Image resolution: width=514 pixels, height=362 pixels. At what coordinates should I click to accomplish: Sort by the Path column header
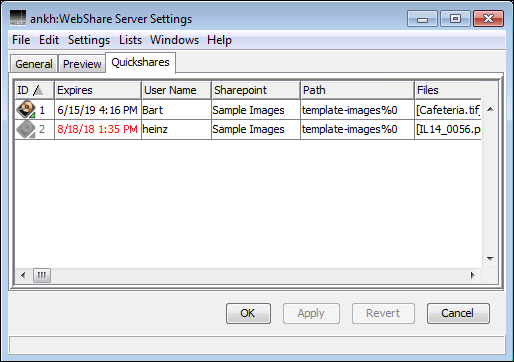pos(357,90)
